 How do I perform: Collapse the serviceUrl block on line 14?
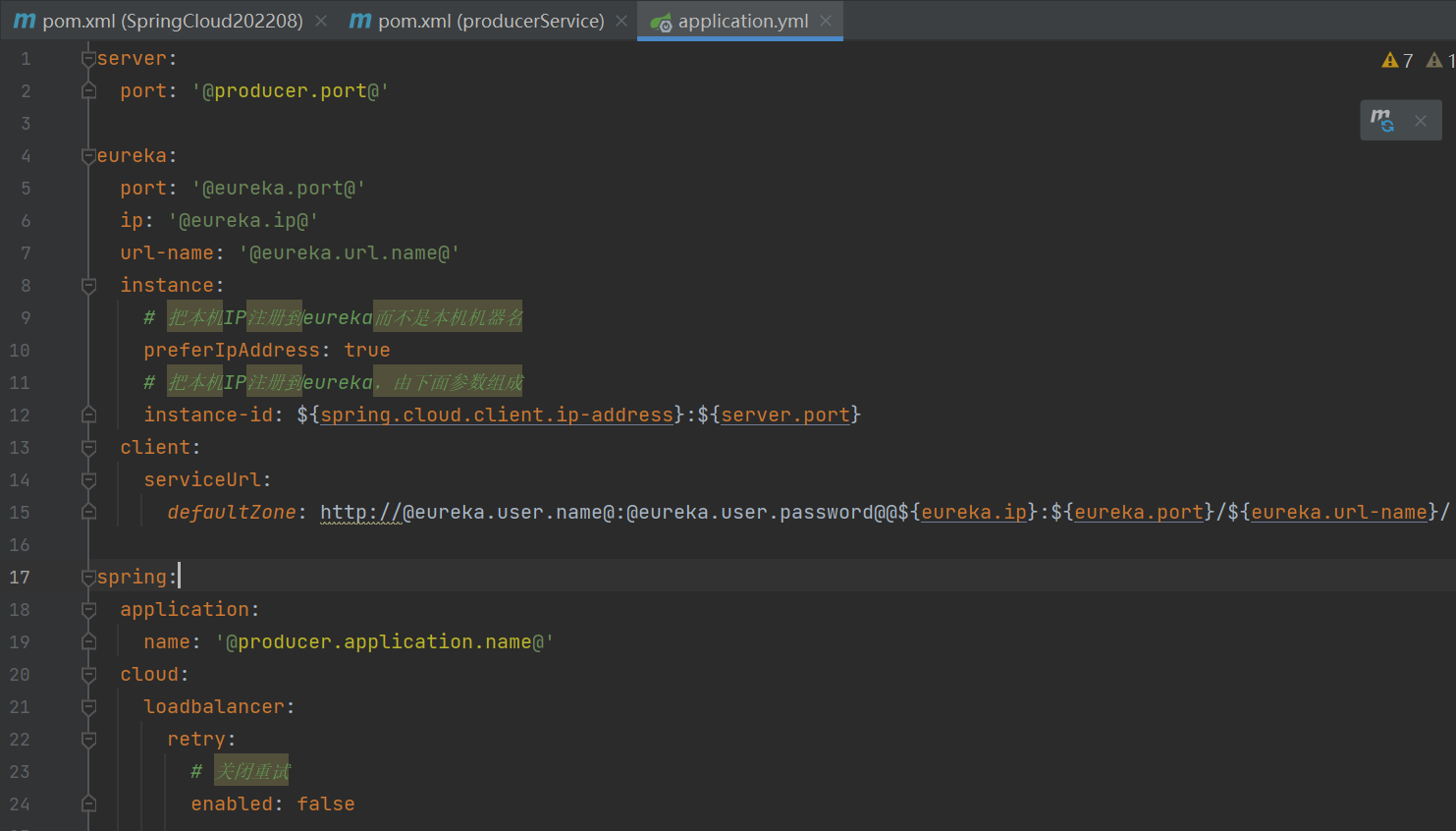[x=88, y=480]
